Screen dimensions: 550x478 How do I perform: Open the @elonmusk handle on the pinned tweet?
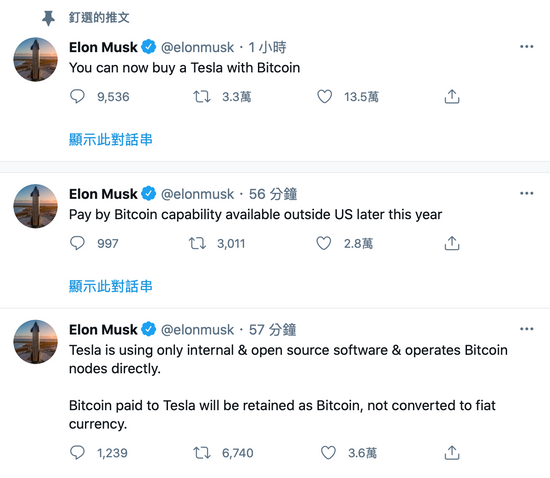point(197,47)
